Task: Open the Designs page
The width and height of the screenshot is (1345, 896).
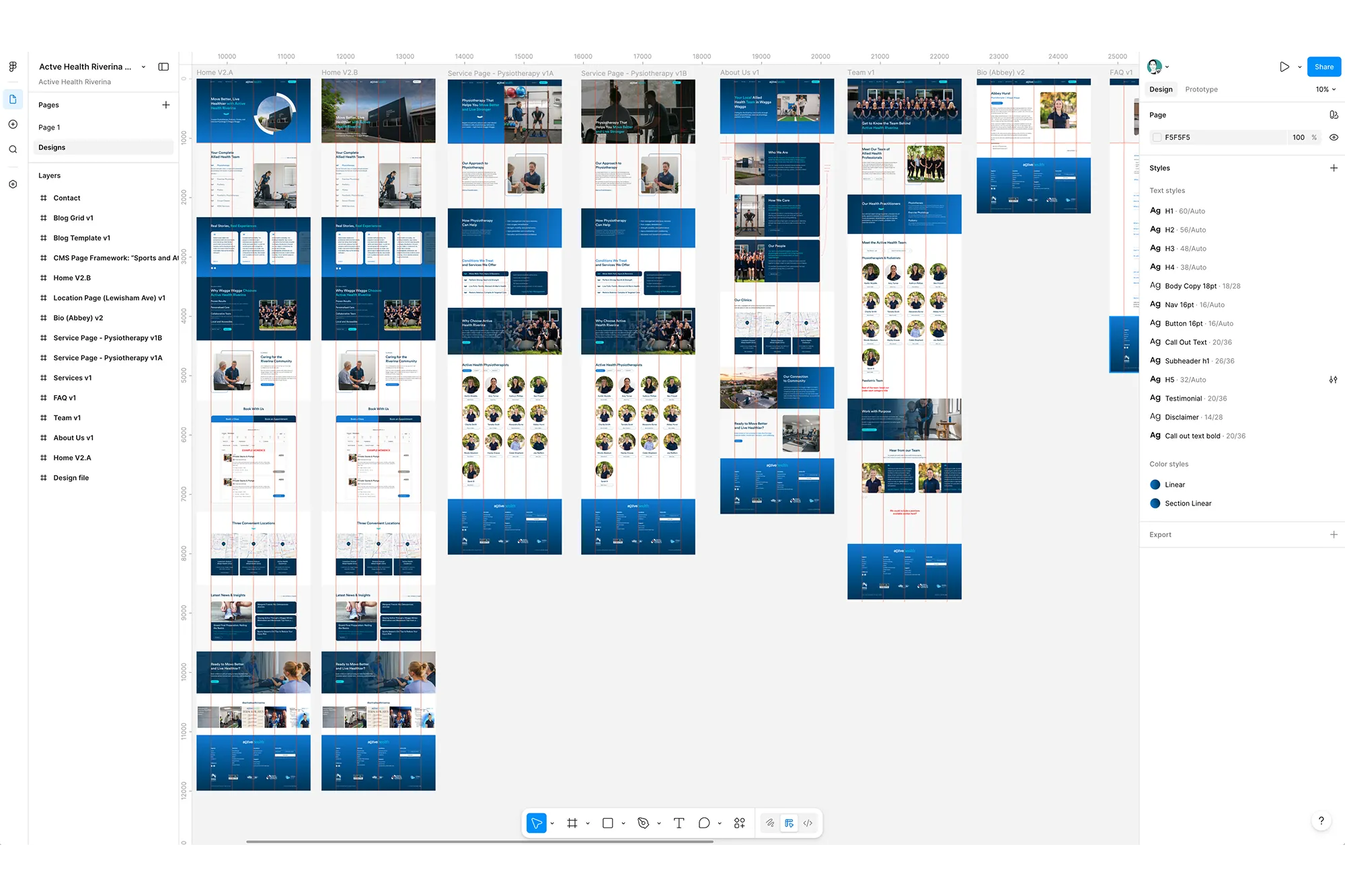Action: coord(52,147)
